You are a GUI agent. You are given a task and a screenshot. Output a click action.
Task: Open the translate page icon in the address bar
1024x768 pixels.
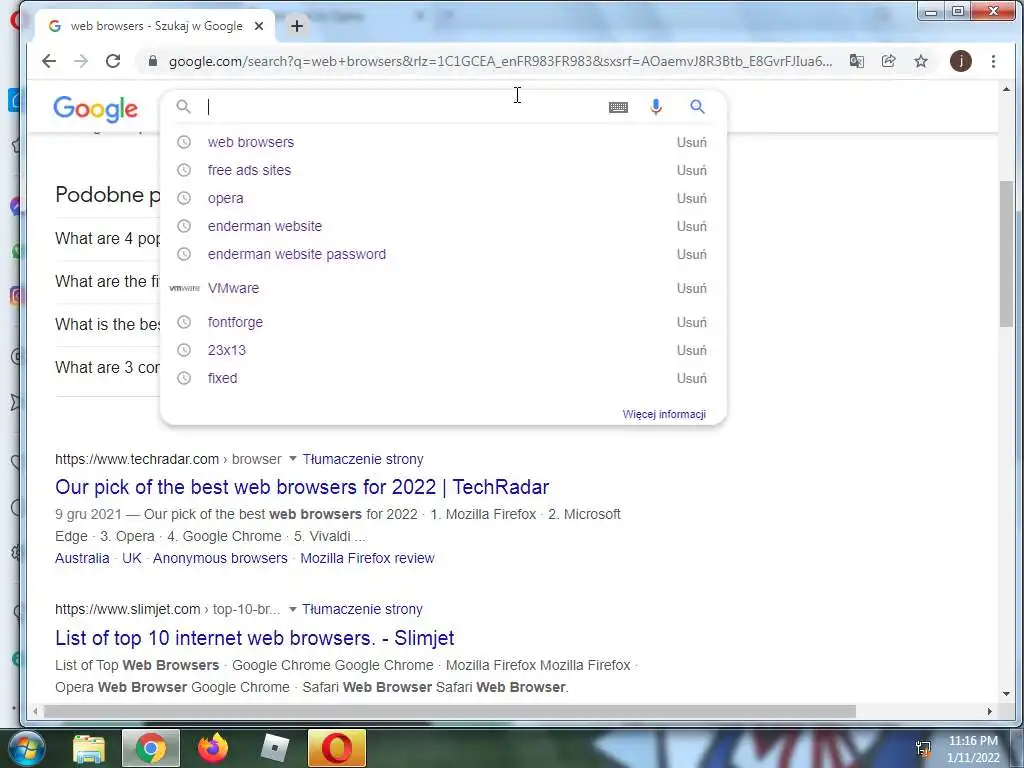pyautogui.click(x=856, y=61)
